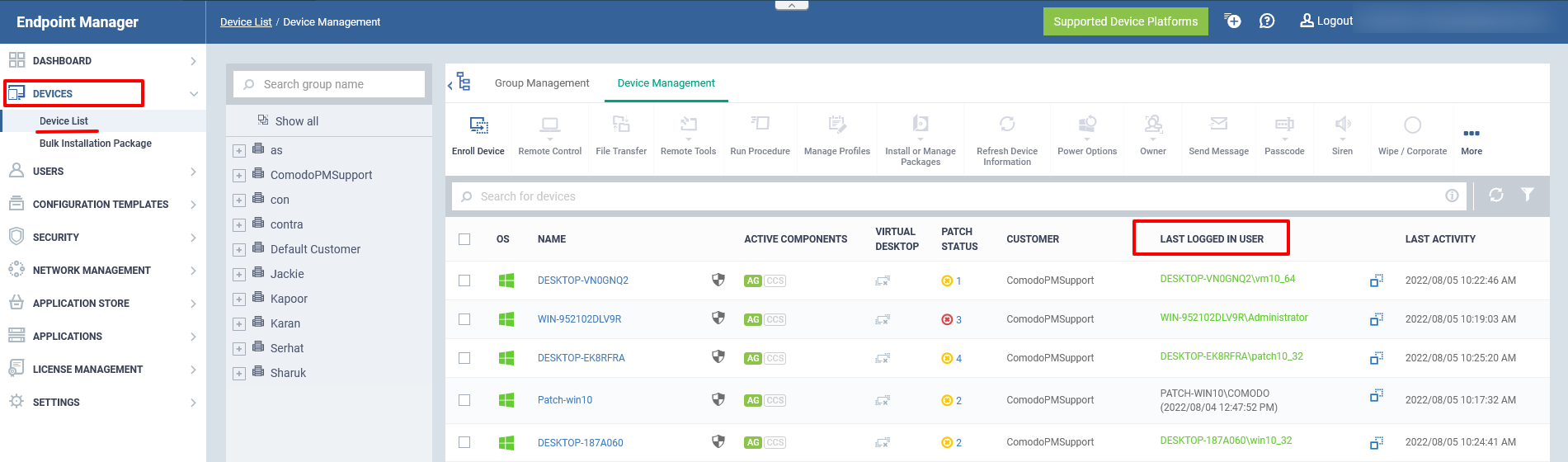Switch to Group Management tab
The image size is (1568, 462).
click(542, 83)
